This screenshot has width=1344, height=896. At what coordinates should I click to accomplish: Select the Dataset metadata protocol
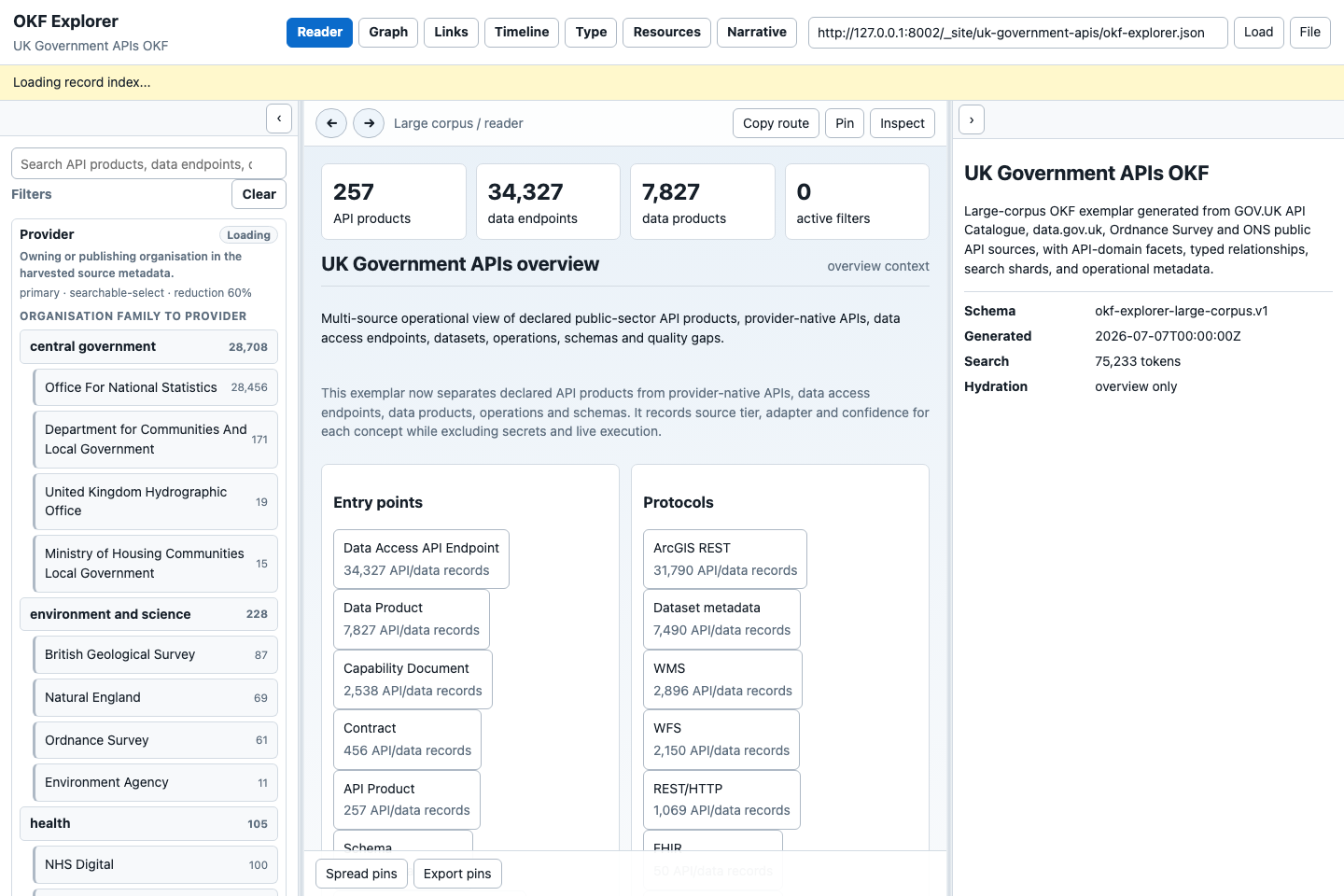pos(722,619)
